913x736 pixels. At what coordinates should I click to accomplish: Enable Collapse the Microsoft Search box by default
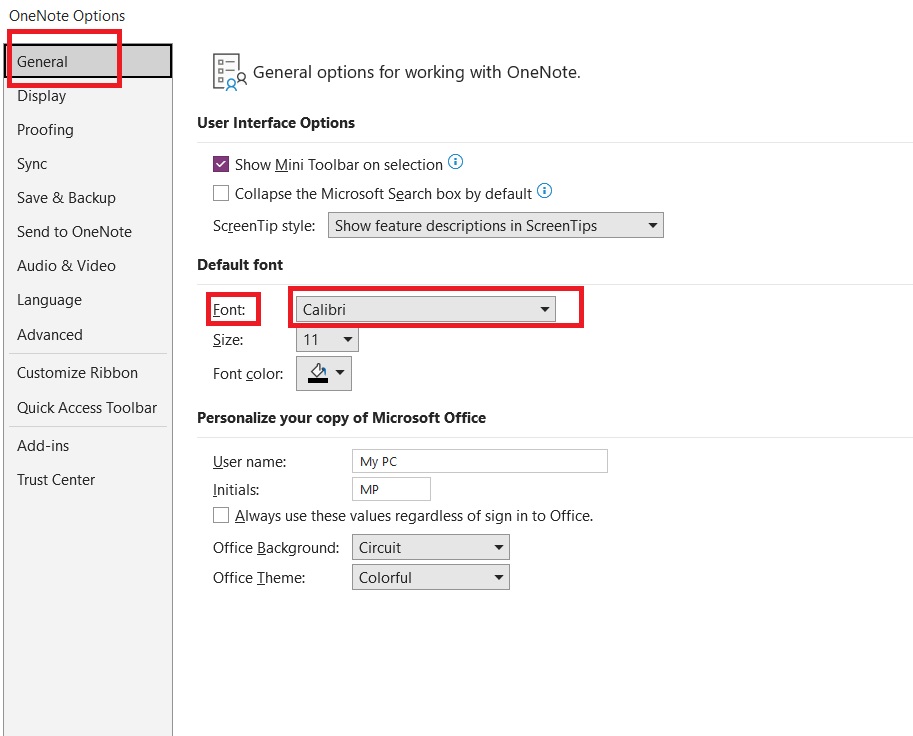click(x=221, y=193)
